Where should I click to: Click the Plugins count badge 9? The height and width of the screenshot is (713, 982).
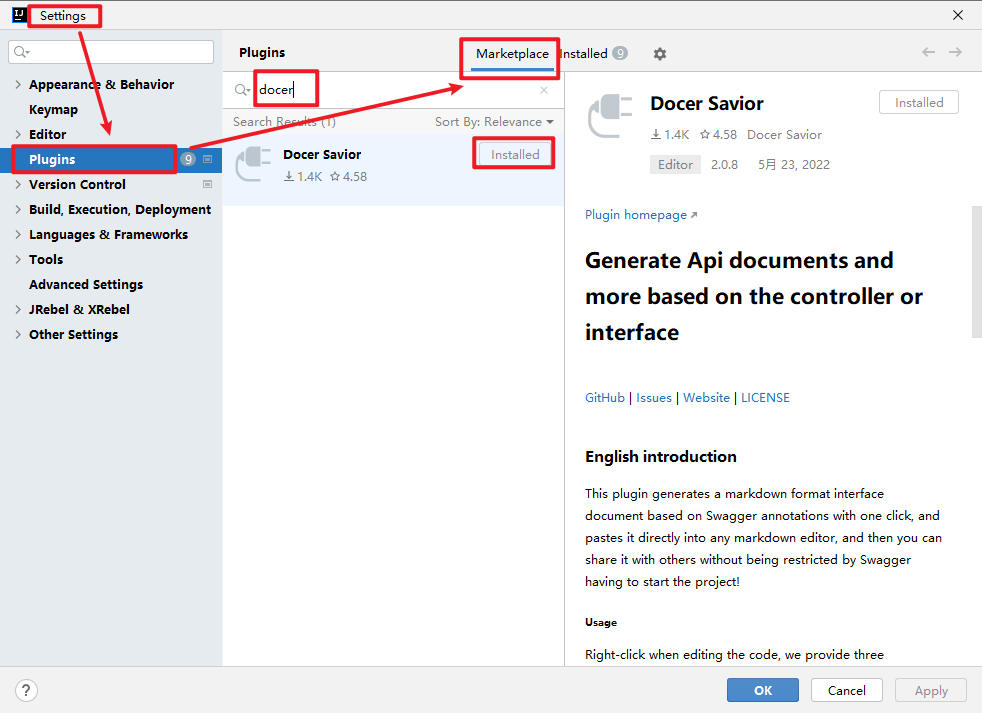coord(188,159)
